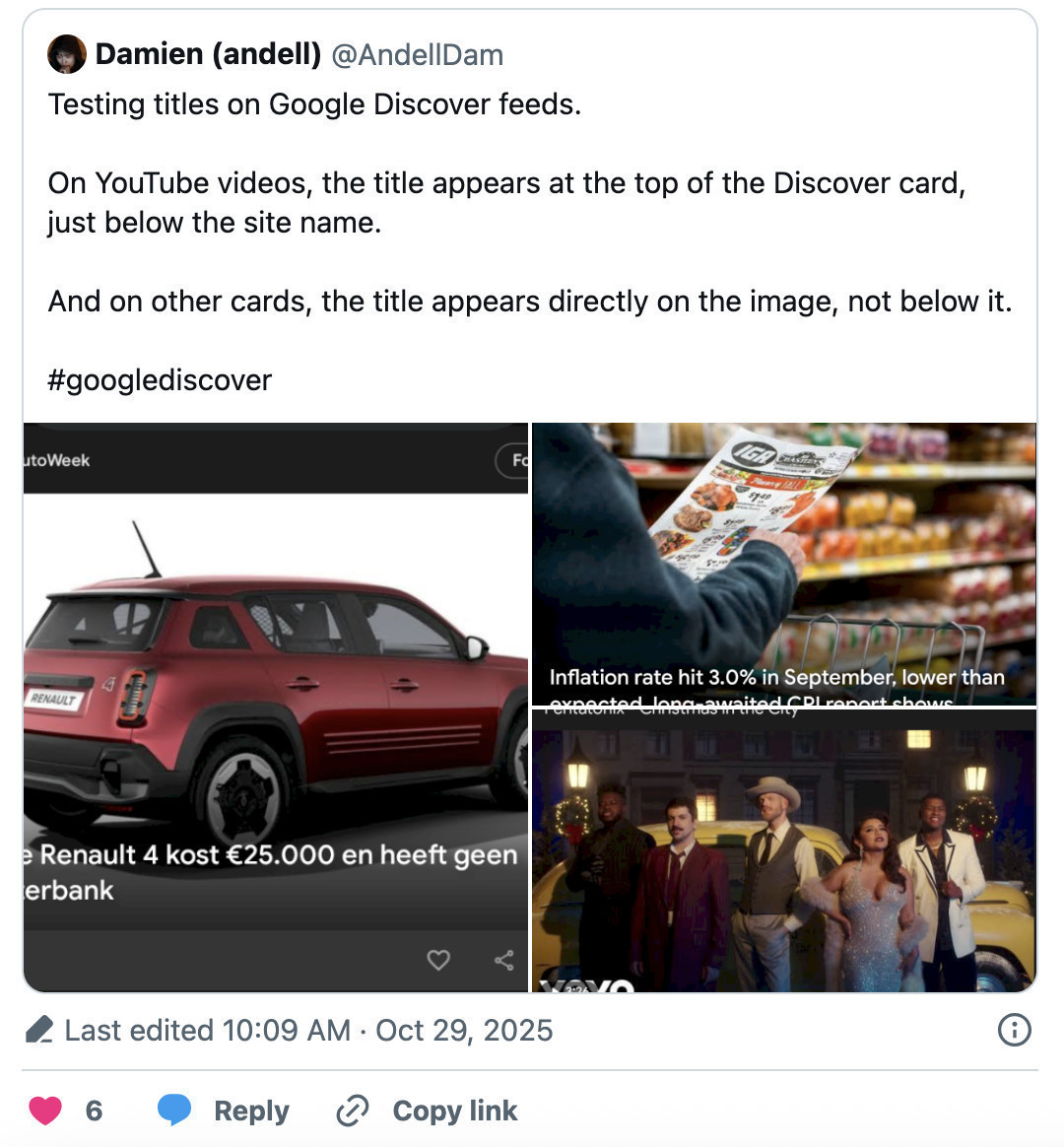Click the blue reply speech bubble icon
The image size is (1064, 1147).
(174, 1110)
